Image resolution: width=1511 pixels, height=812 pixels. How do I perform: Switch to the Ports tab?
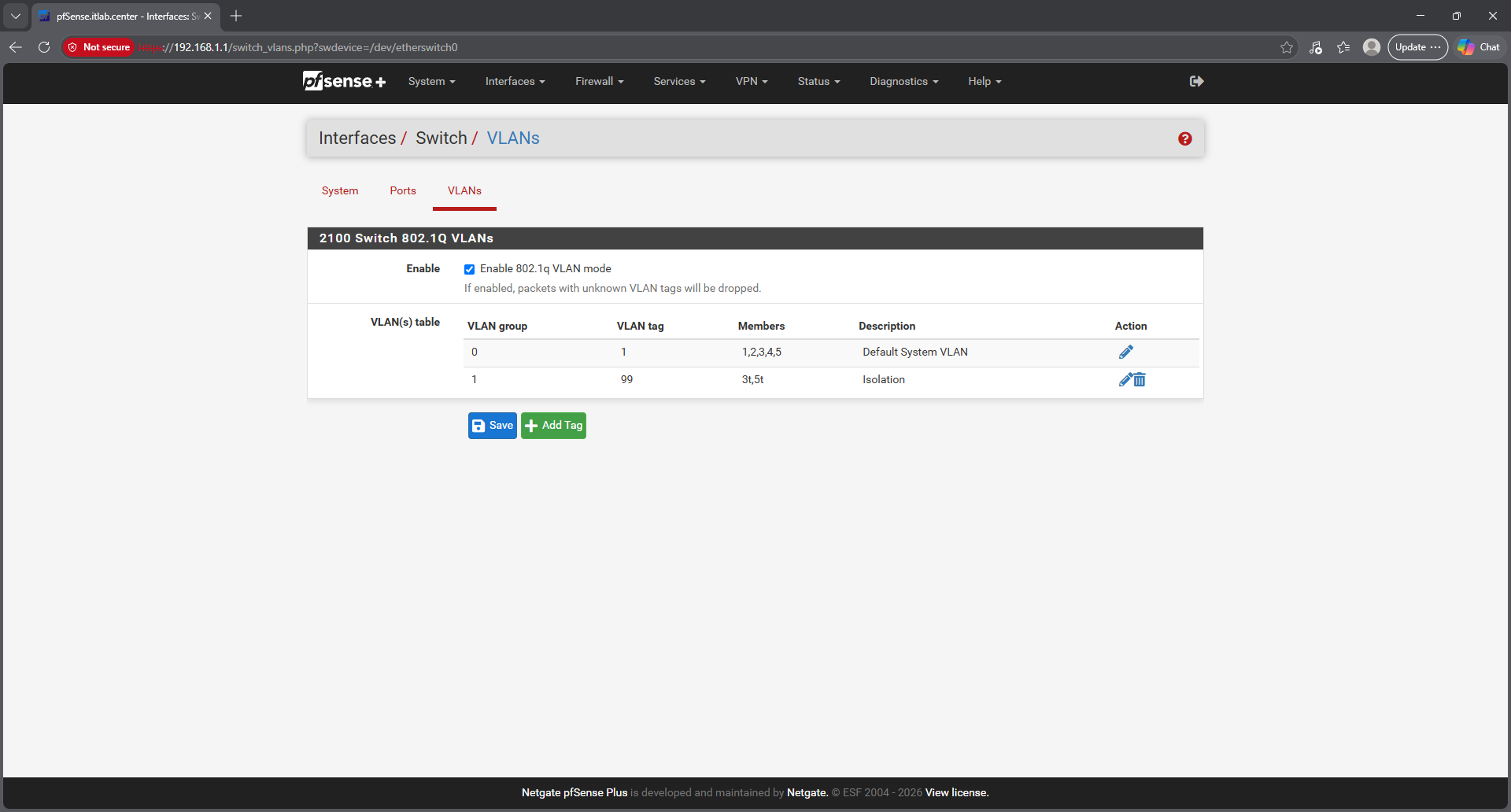click(403, 191)
